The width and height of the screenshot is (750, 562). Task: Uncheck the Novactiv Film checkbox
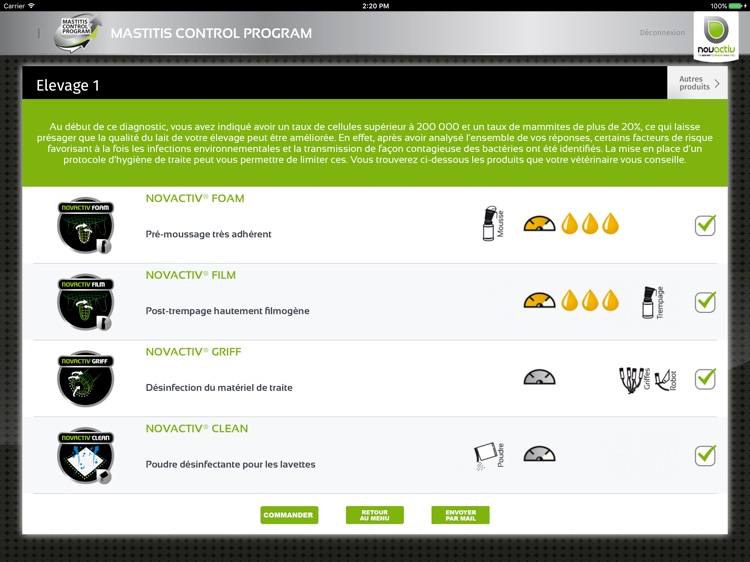705,302
